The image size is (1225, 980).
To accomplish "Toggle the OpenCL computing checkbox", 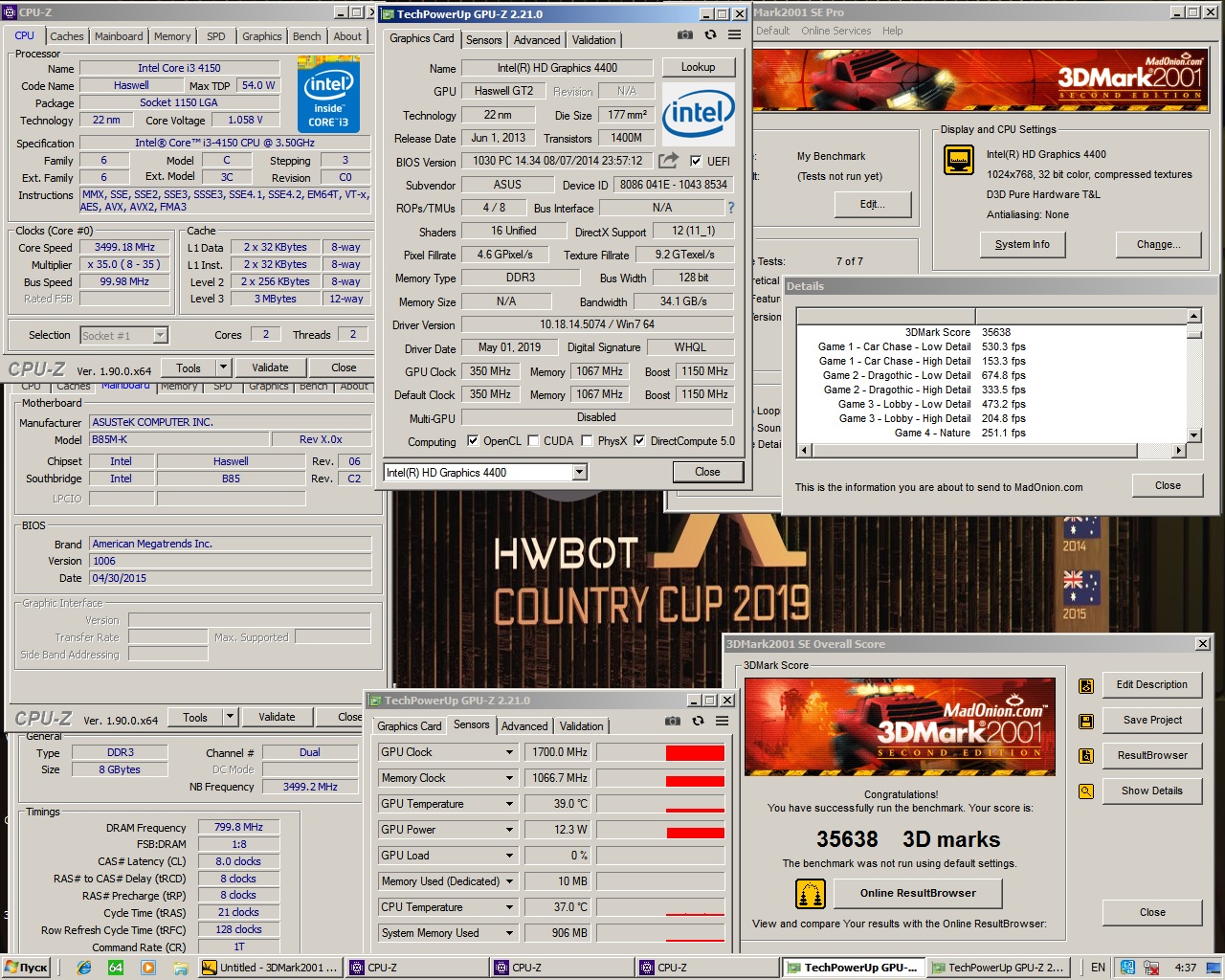I will point(473,441).
